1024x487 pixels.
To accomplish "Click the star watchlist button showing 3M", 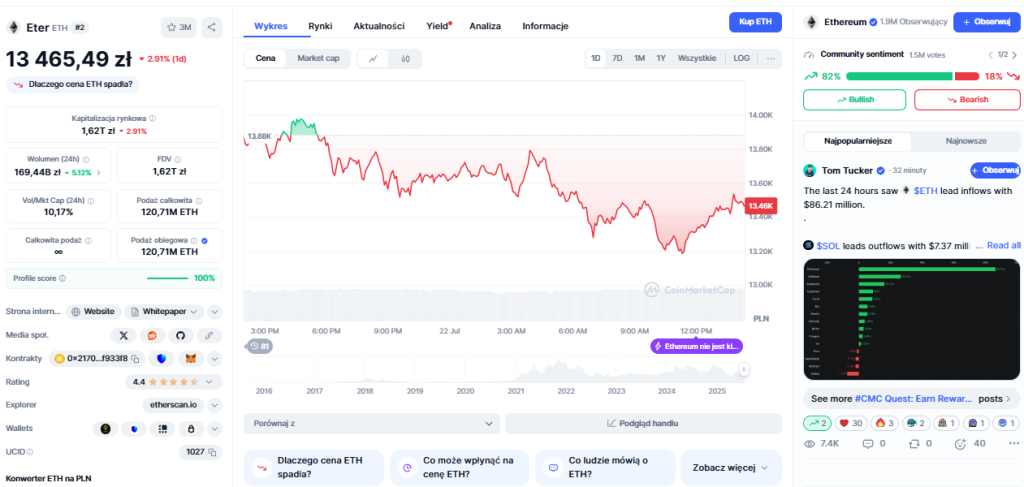I will [x=179, y=27].
